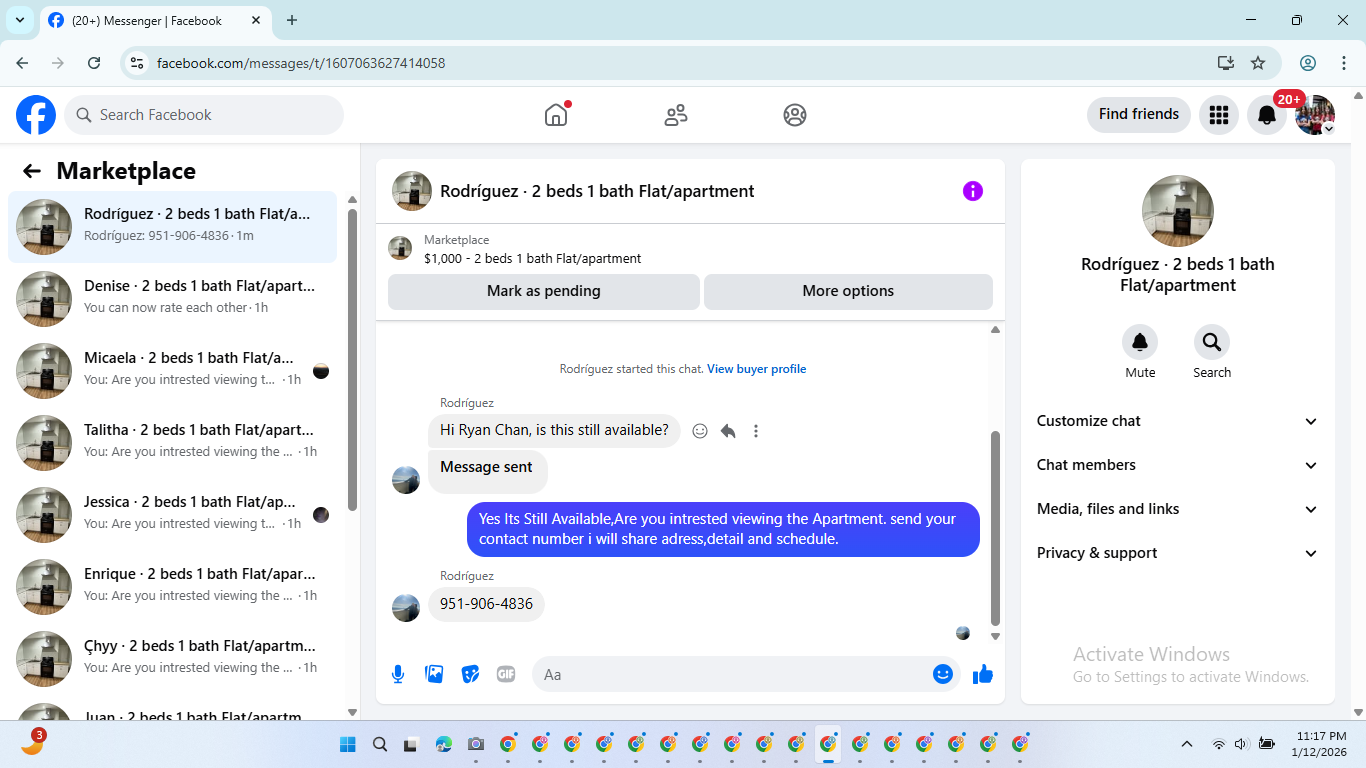Open Çhyy conversation in chat list
This screenshot has width=1366, height=768.
pos(173,659)
